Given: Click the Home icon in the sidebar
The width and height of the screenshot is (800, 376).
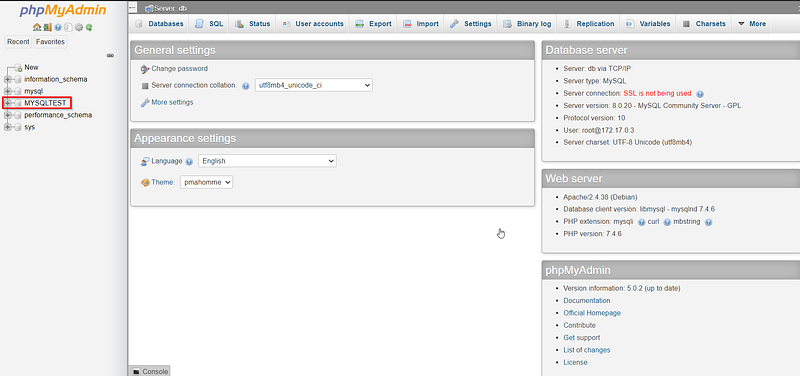Looking at the screenshot, I should pos(36,27).
